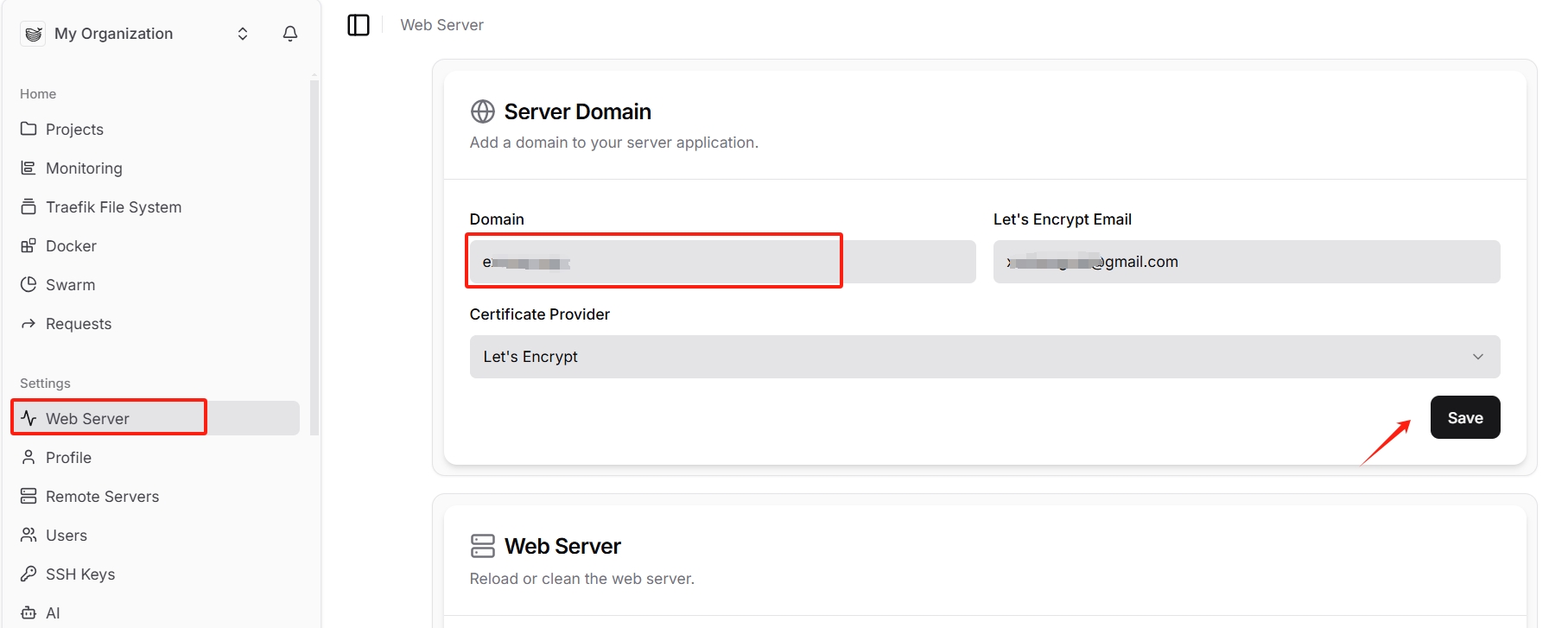Open the Profile settings page
The height and width of the screenshot is (628, 1568).
[68, 458]
